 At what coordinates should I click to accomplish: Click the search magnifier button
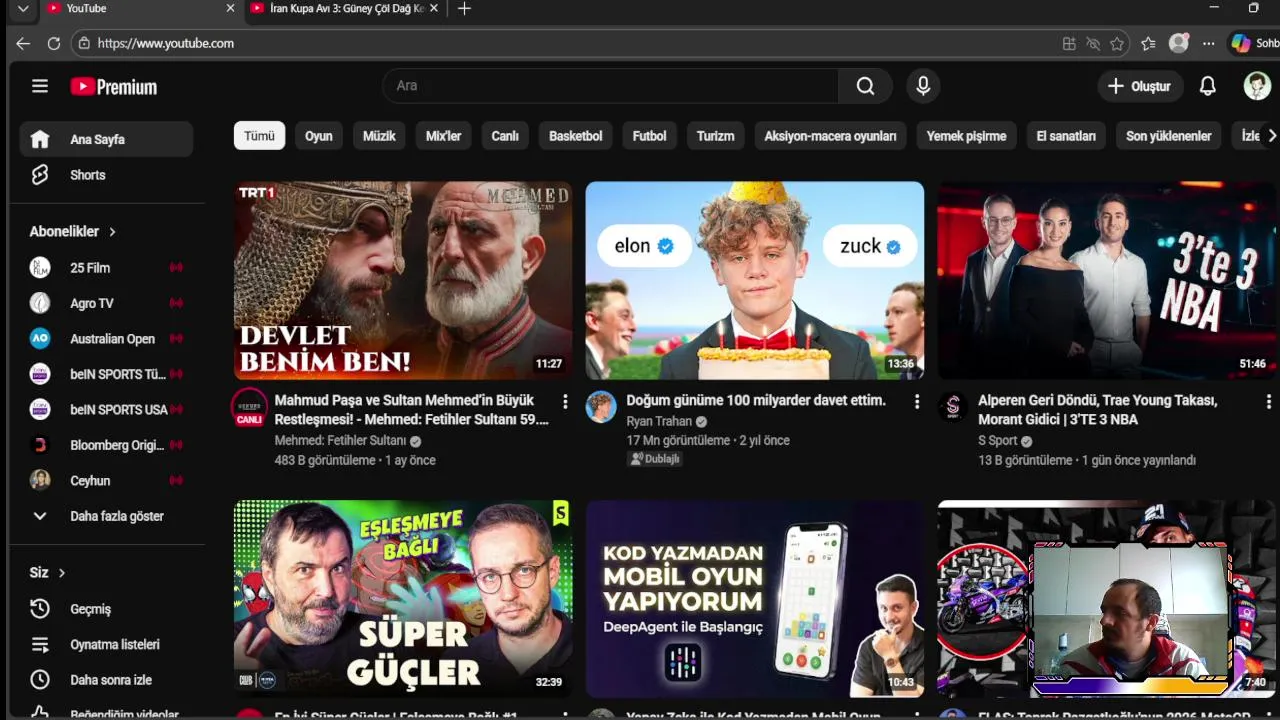click(x=865, y=86)
